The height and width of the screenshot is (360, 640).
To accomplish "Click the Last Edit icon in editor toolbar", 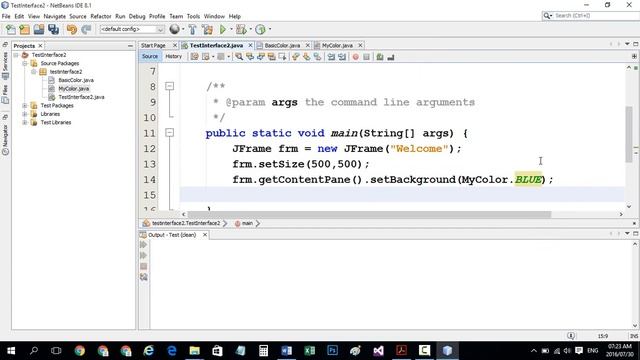I will pos(195,57).
